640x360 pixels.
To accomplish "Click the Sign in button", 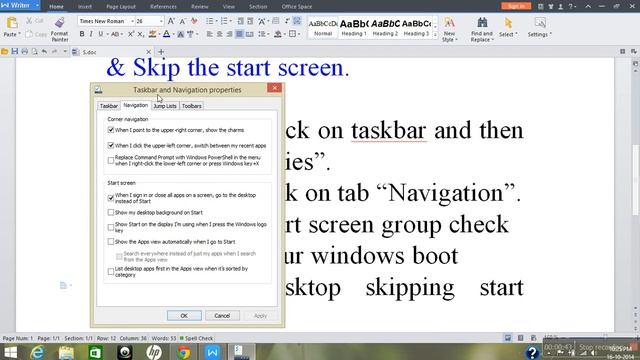I will coord(516,6).
